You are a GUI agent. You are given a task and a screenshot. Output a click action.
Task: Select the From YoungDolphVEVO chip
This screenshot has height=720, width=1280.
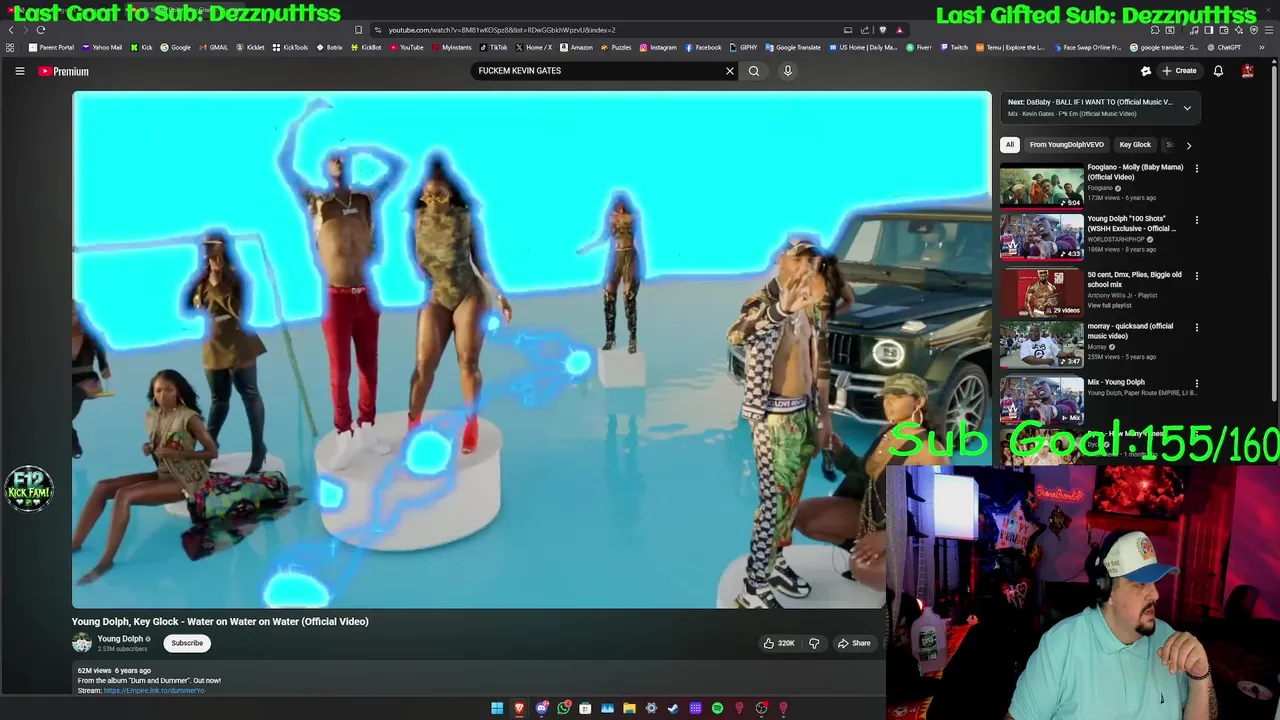(x=1067, y=145)
